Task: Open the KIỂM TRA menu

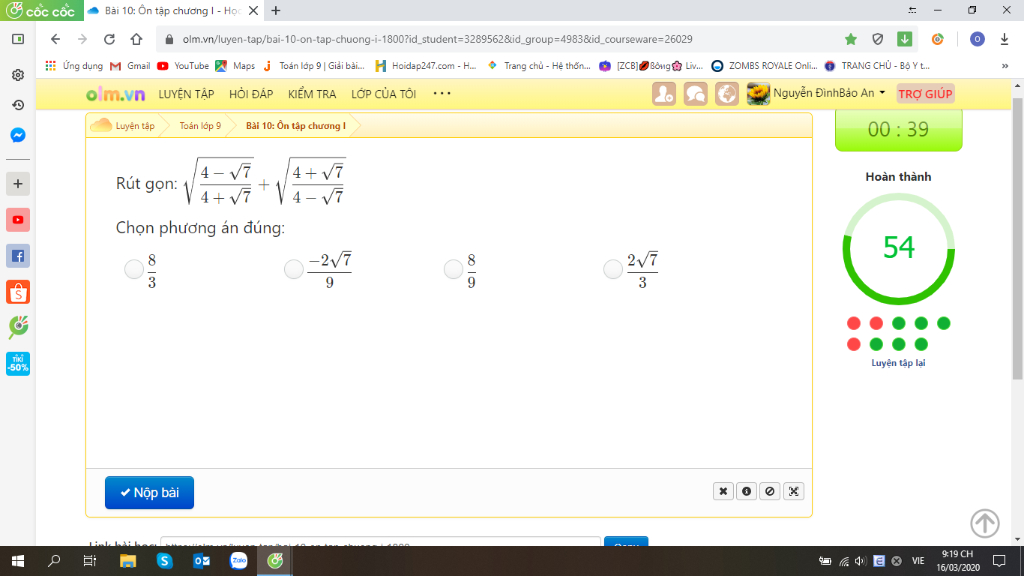Action: tap(312, 94)
